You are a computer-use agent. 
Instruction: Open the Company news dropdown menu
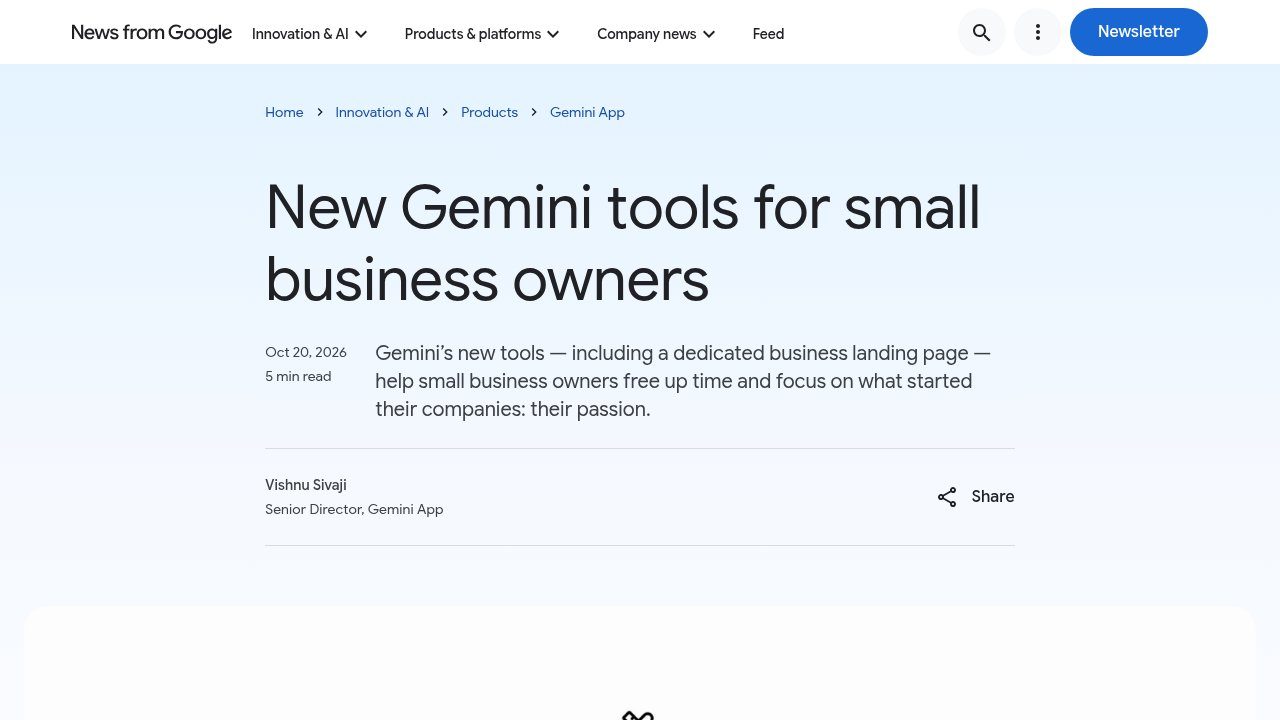click(656, 34)
